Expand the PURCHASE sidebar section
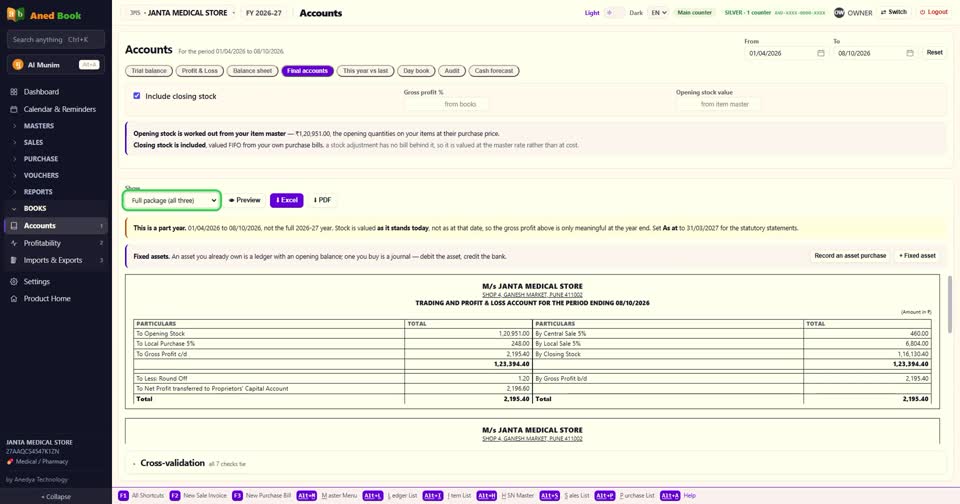 55,159
